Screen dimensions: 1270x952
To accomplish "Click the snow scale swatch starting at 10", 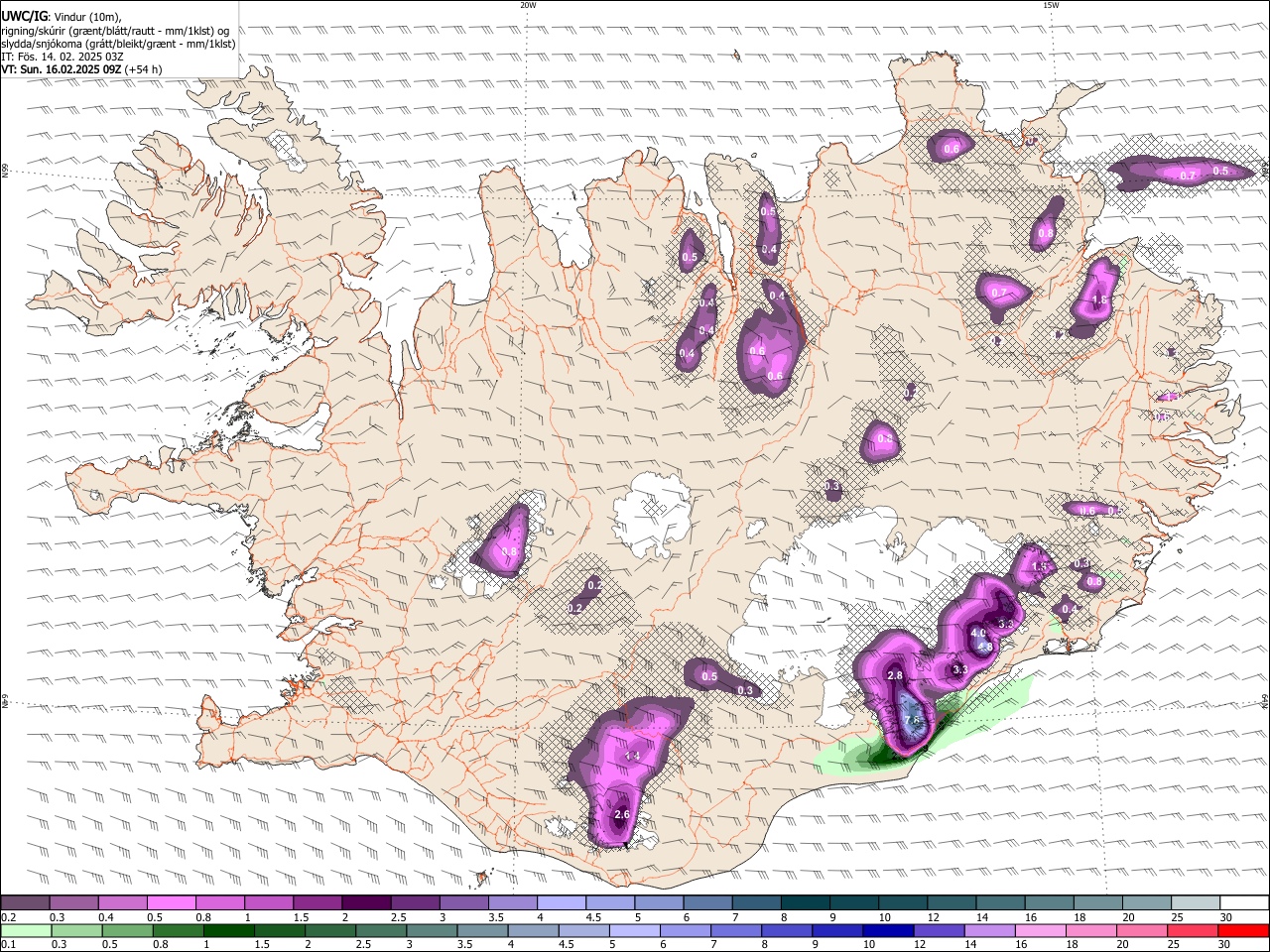I will pyautogui.click(x=902, y=903).
